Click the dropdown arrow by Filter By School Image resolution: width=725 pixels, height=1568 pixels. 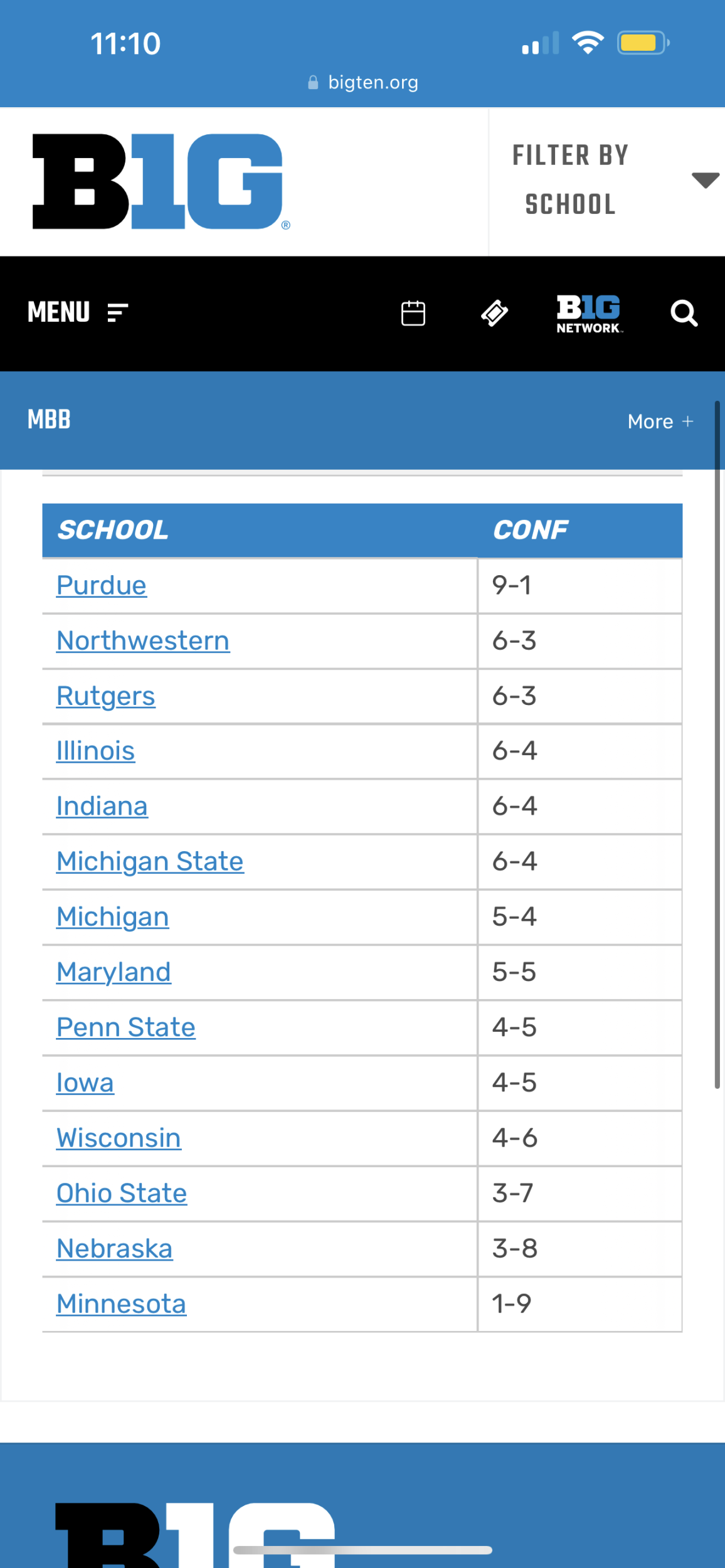click(705, 180)
